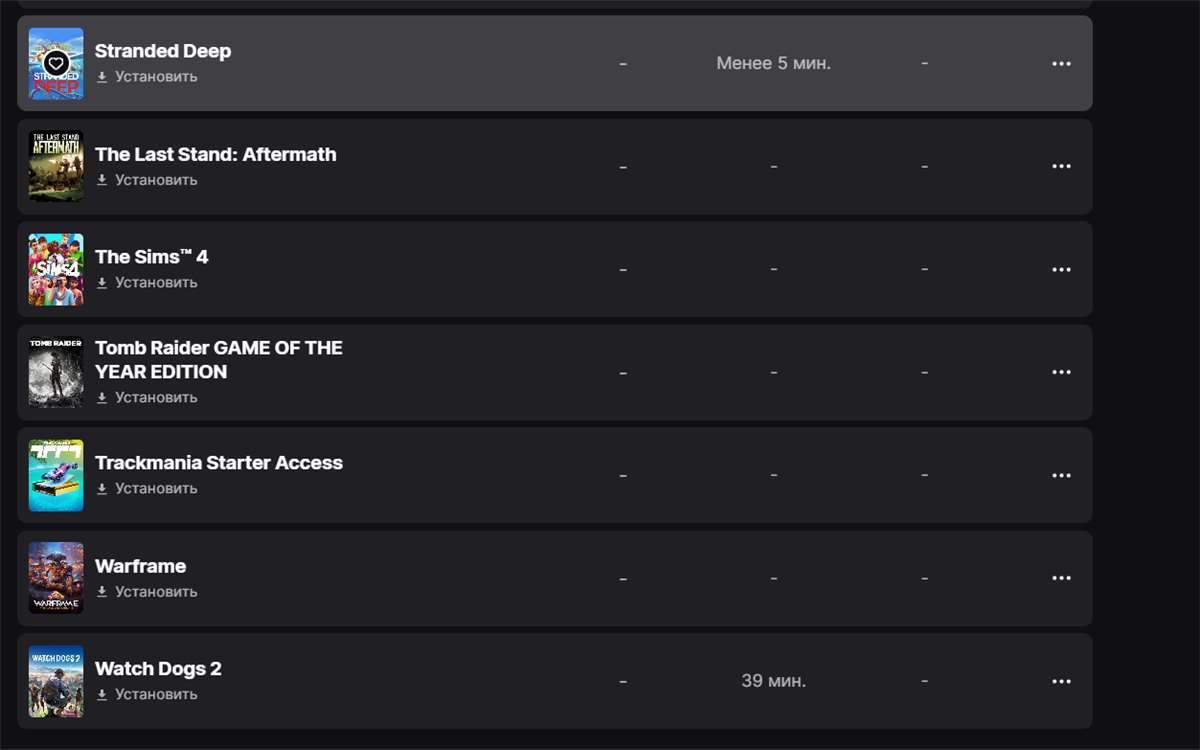The height and width of the screenshot is (750, 1200).
Task: Open Warframe's more options ellipsis
Action: pyautogui.click(x=1061, y=579)
